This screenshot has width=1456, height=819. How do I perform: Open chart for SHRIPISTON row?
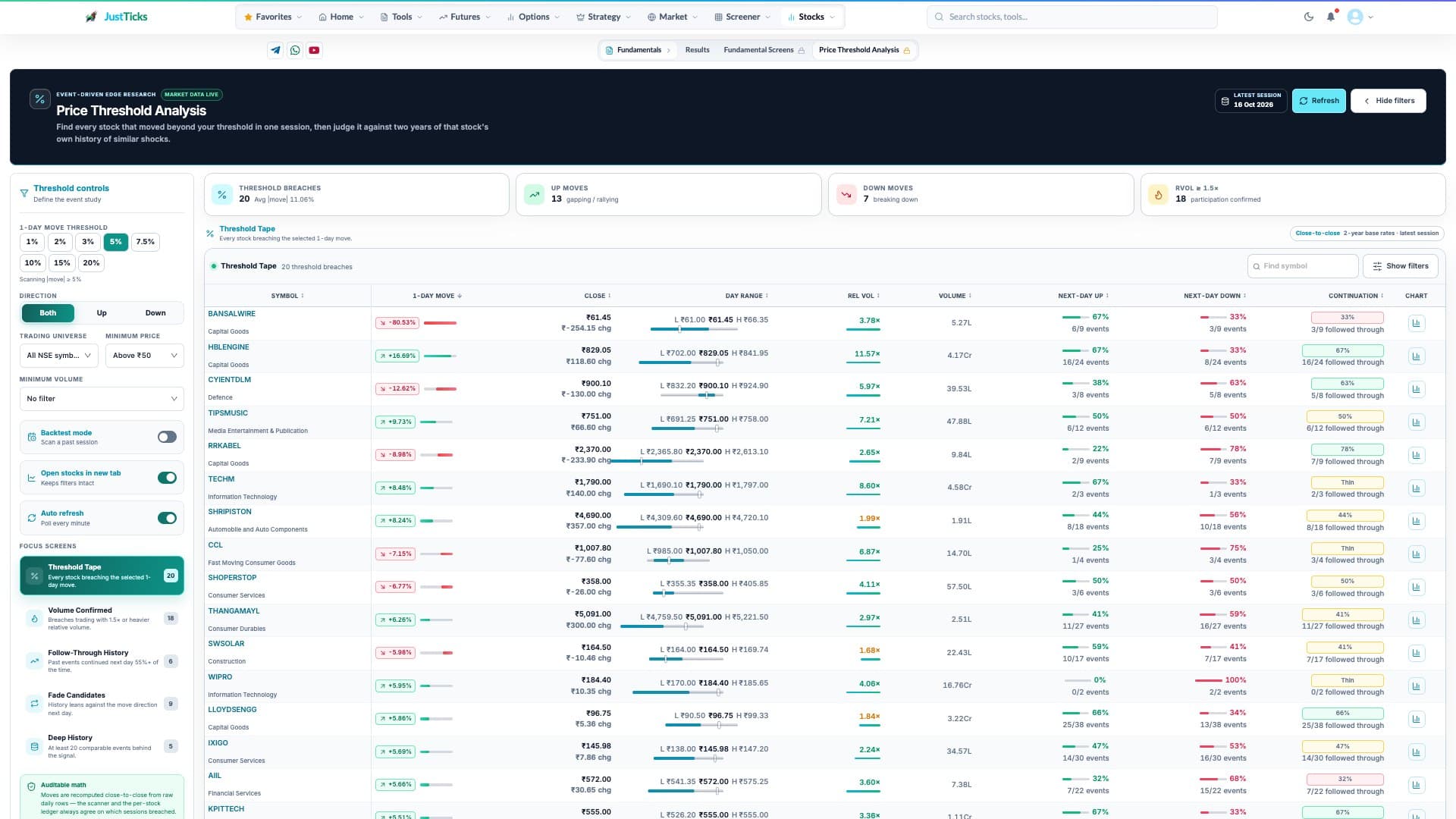[1416, 521]
